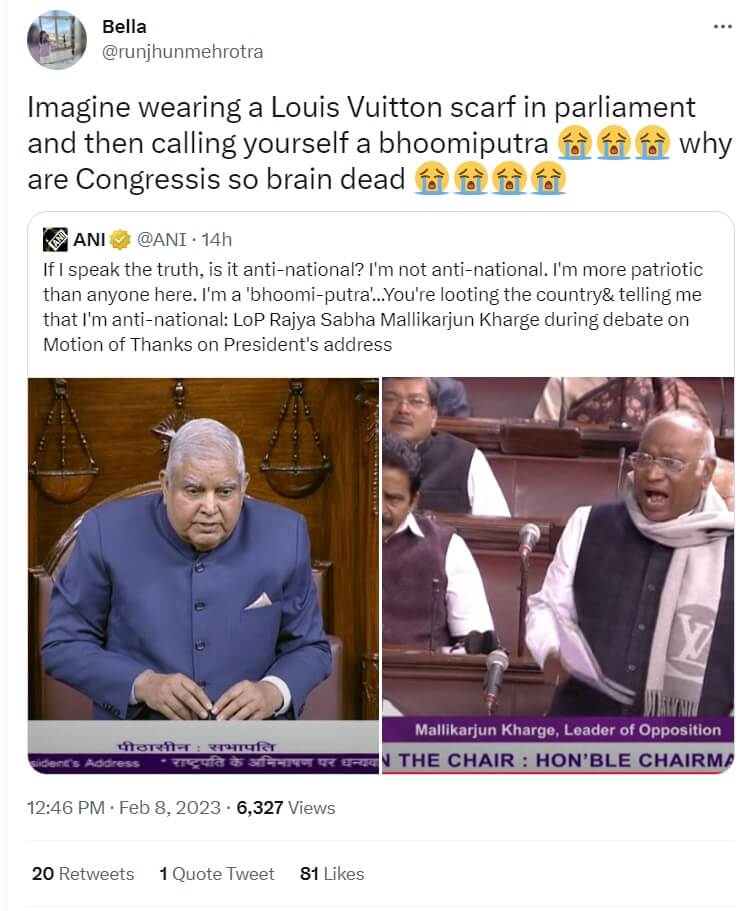Open the right image of Kharge speaking
The width and height of the screenshot is (755, 911).
pos(558,576)
